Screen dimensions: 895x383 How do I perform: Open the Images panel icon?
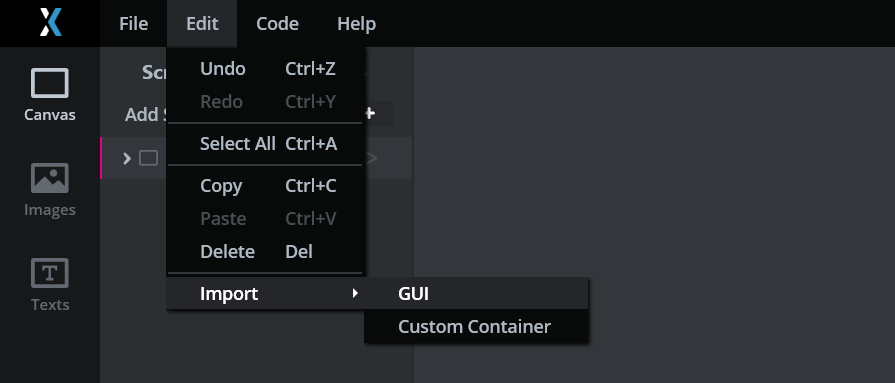pyautogui.click(x=50, y=178)
